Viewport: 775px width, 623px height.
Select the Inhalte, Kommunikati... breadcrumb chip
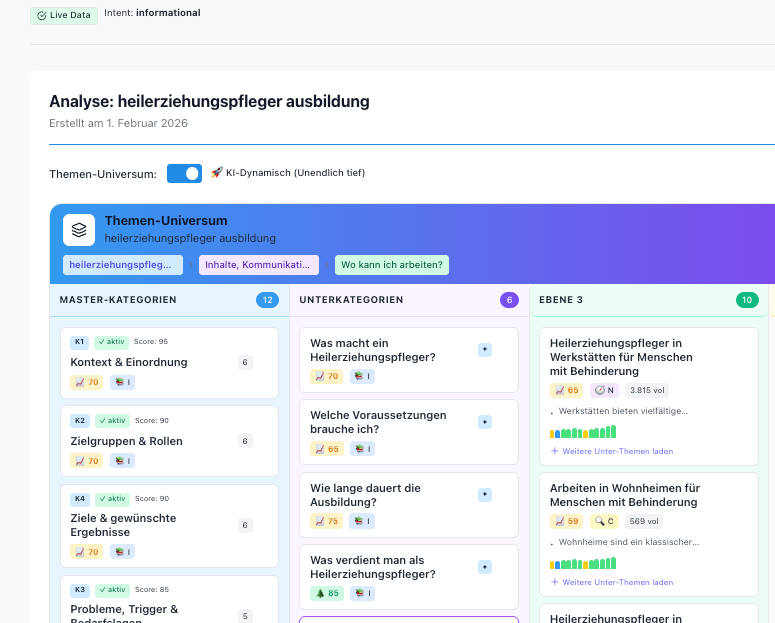point(258,265)
